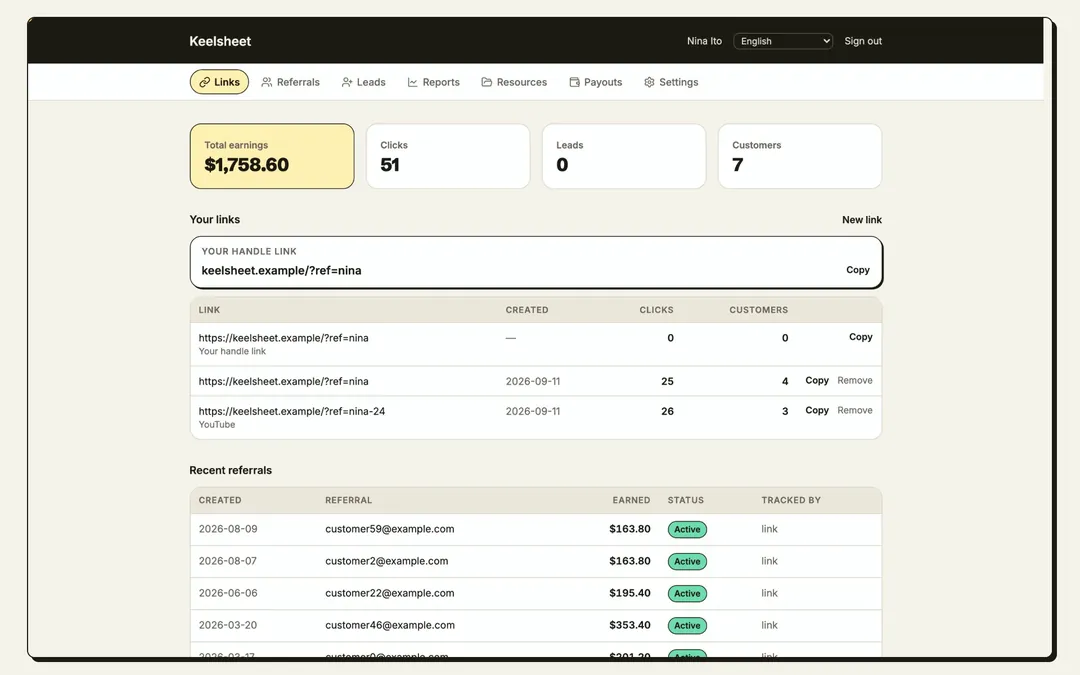Click link https://keelsheet.example/?ref=nina-24
This screenshot has height=675, width=1080.
point(291,411)
